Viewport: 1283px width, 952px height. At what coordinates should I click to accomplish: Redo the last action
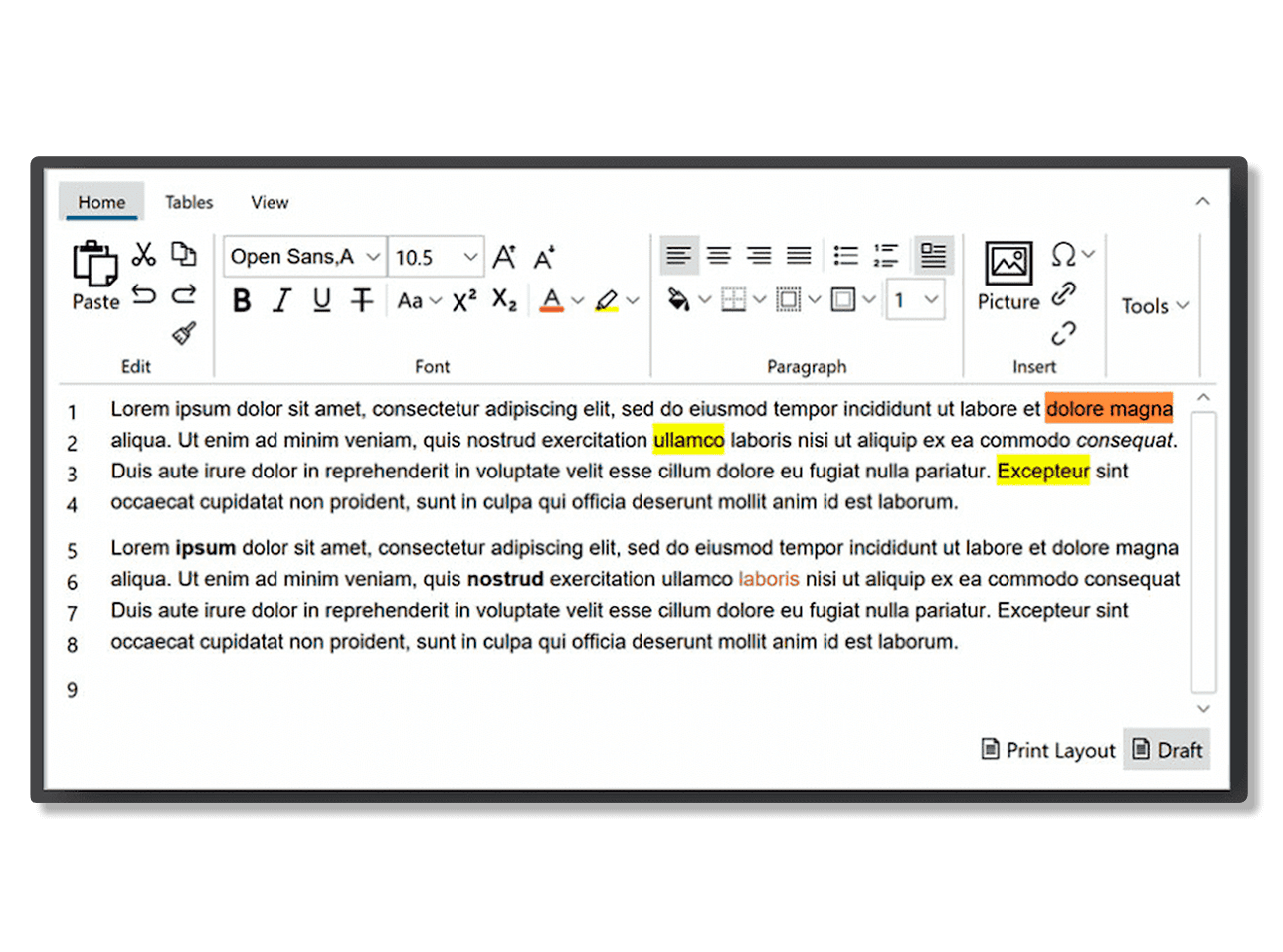184,294
